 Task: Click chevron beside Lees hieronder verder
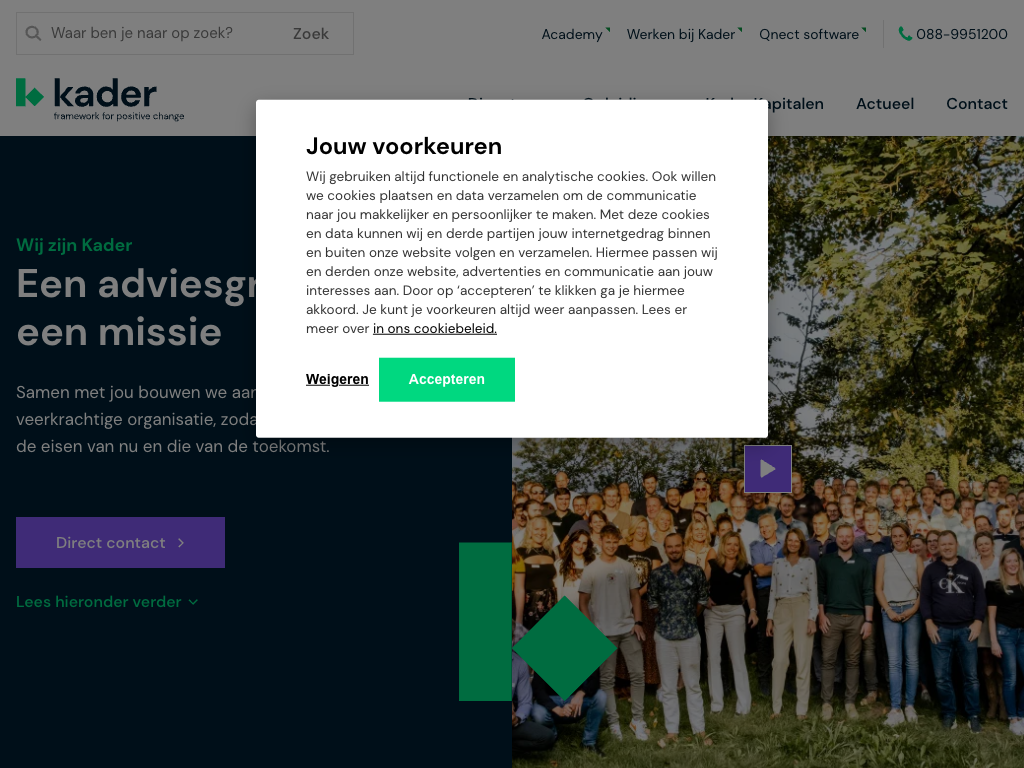click(193, 602)
